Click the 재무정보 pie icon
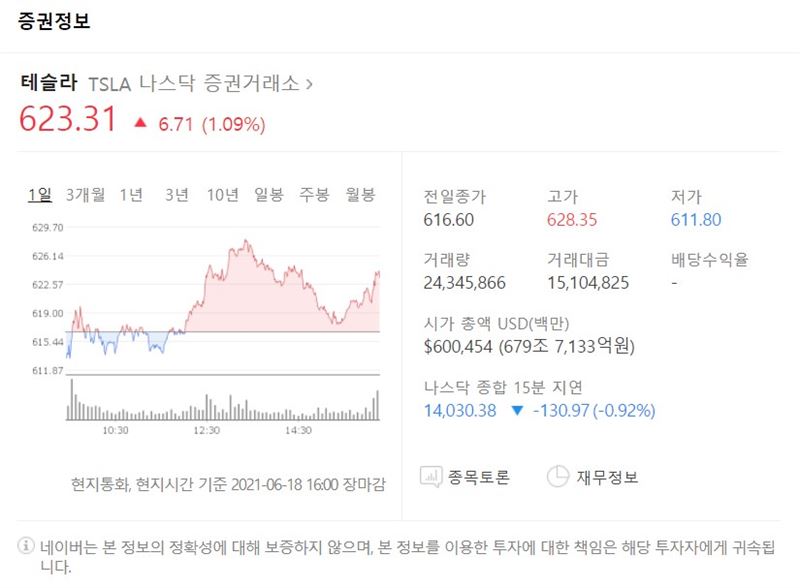This screenshot has width=800, height=588. [x=558, y=477]
